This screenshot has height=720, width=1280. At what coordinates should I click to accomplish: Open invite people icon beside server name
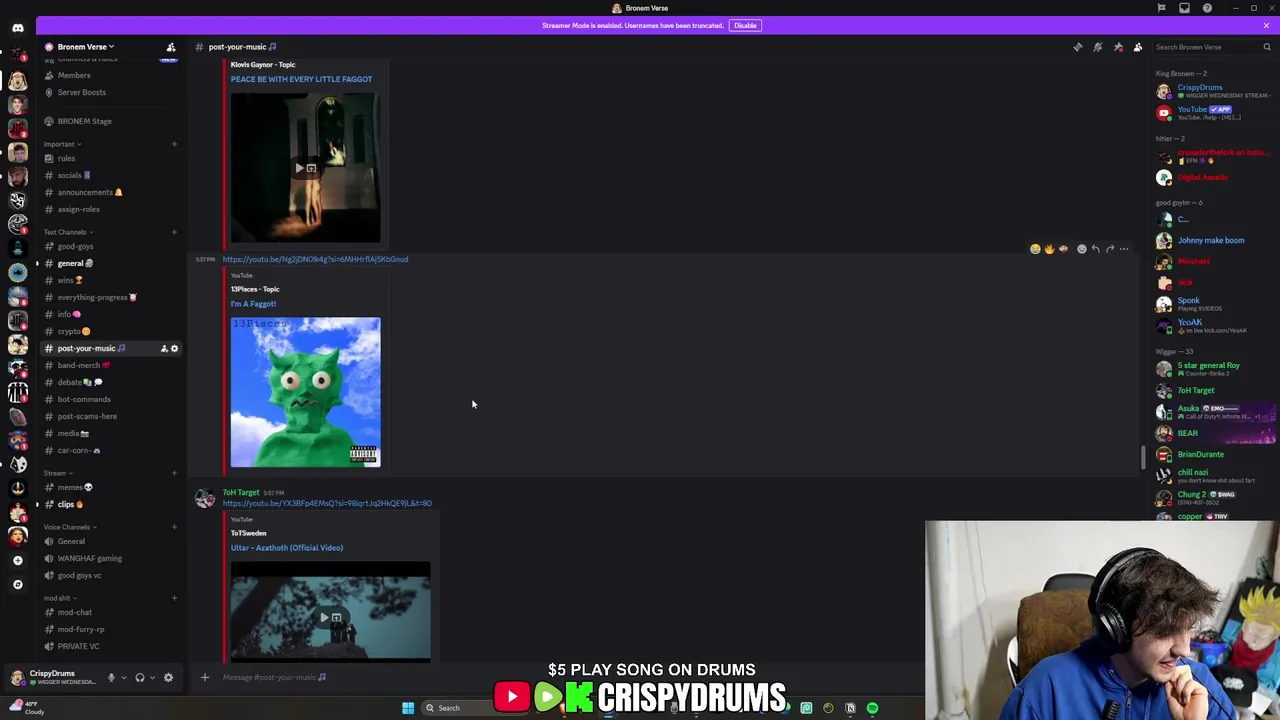pos(171,47)
